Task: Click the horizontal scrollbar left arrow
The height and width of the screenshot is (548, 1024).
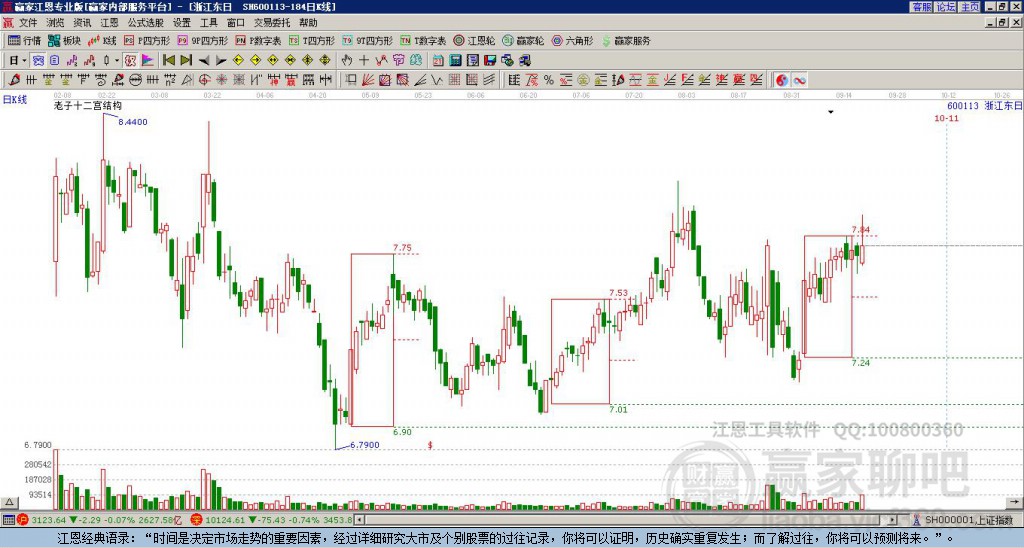Action: tap(359, 521)
